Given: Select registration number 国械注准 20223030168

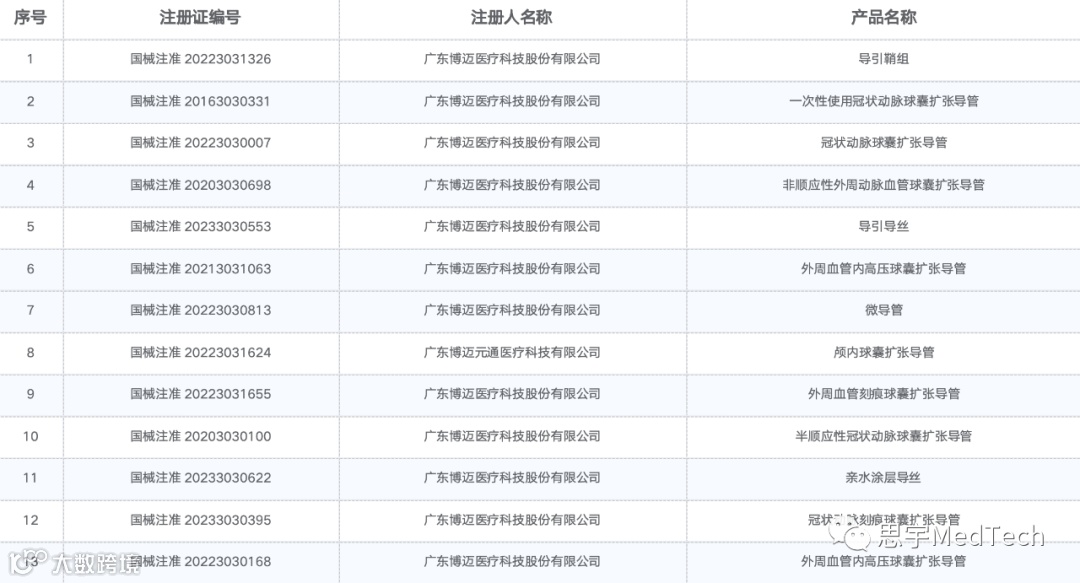Looking at the screenshot, I should (x=200, y=562).
